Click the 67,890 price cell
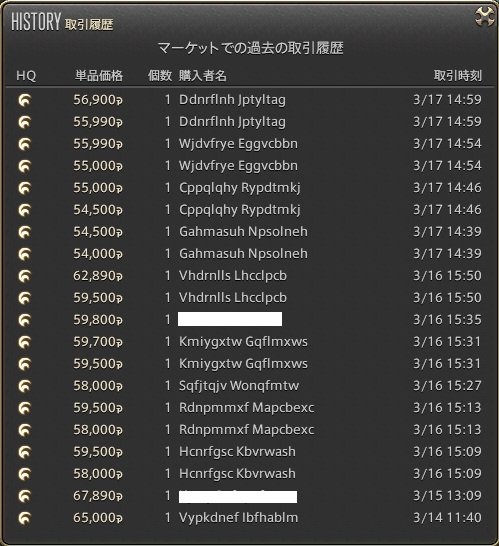The image size is (499, 546). coord(98,496)
